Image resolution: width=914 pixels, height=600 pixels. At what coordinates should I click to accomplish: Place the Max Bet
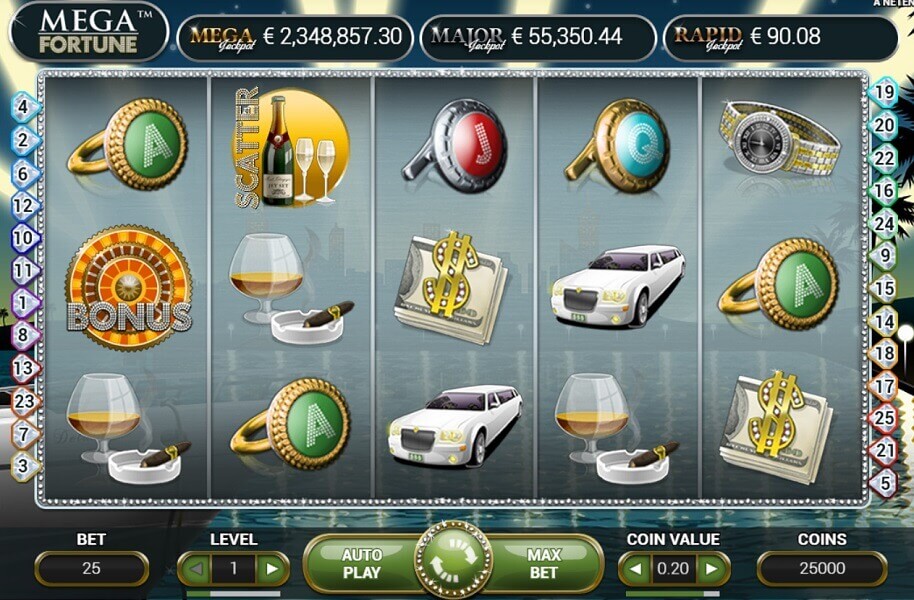(x=544, y=563)
